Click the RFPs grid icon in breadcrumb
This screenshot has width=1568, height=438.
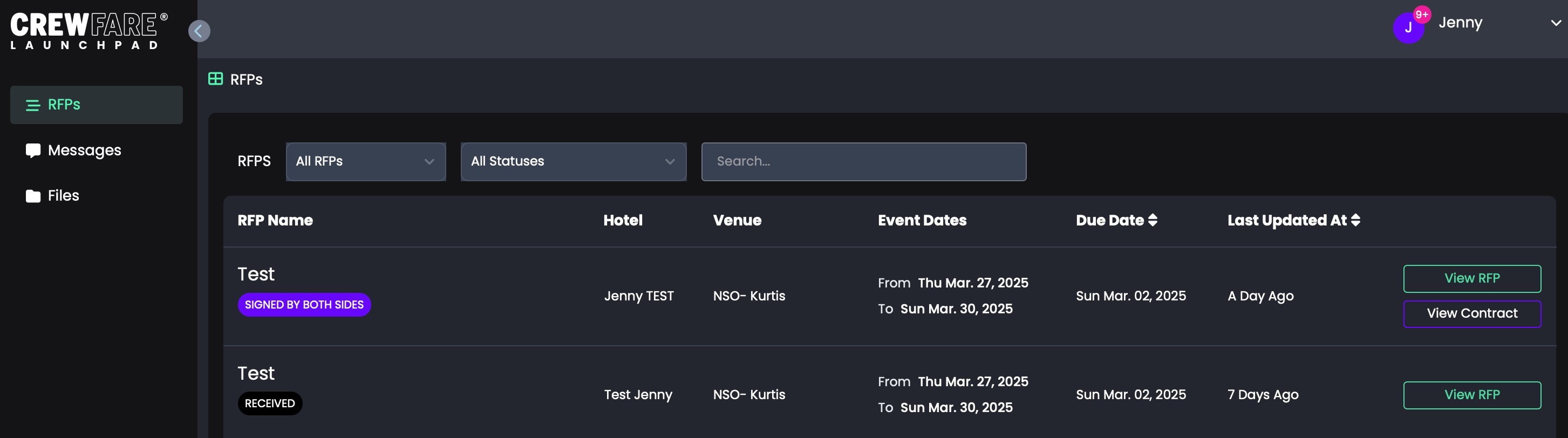coord(215,79)
